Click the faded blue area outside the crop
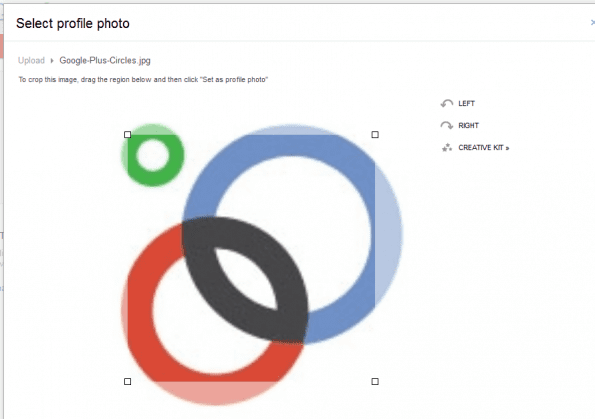 (388, 235)
